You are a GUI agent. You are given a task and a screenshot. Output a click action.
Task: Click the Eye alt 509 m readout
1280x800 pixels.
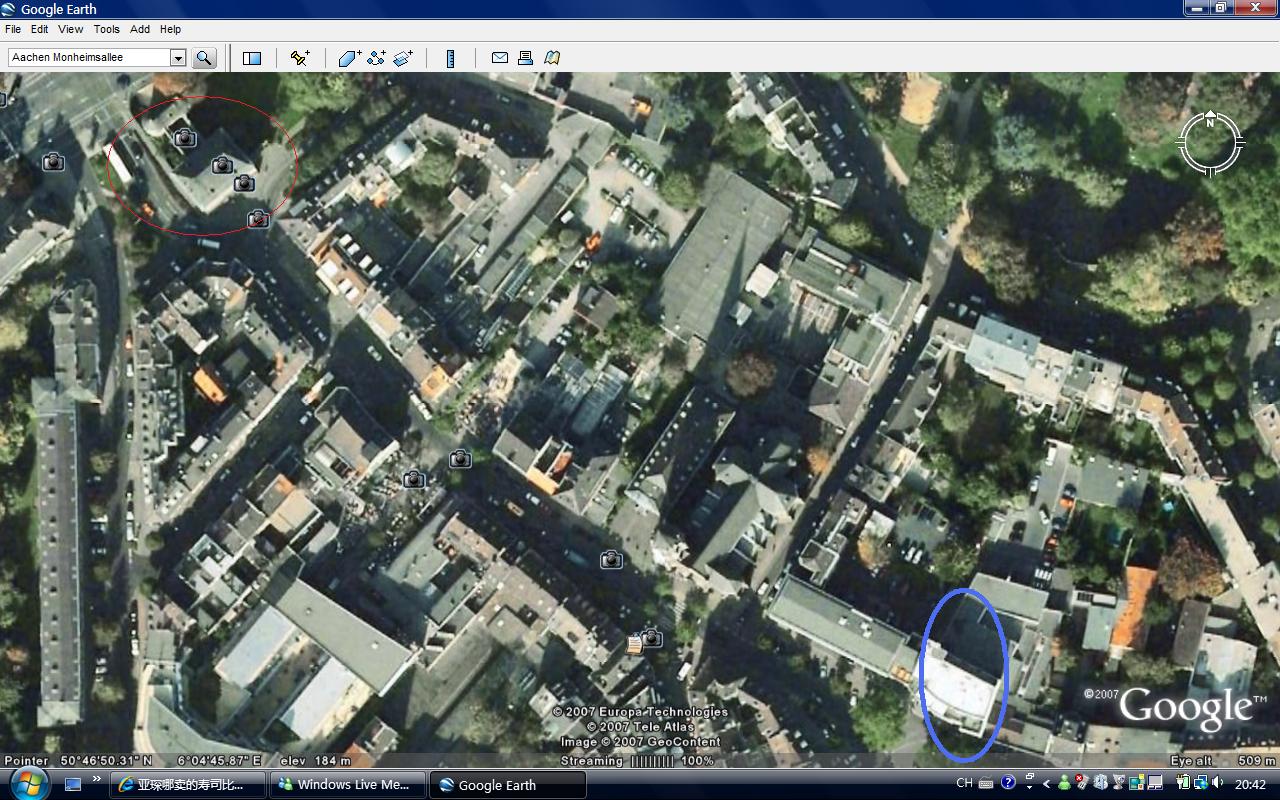(1222, 760)
